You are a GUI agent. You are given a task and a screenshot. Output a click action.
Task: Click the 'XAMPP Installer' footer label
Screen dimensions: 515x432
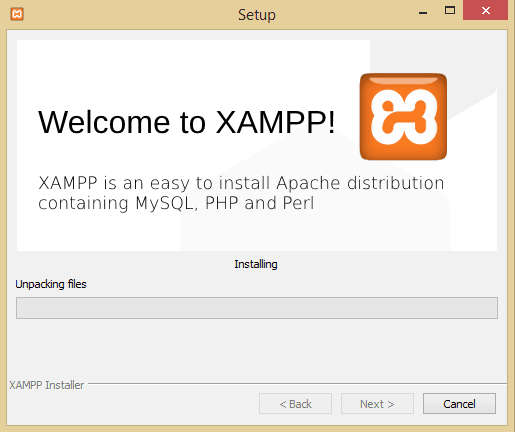pos(47,385)
